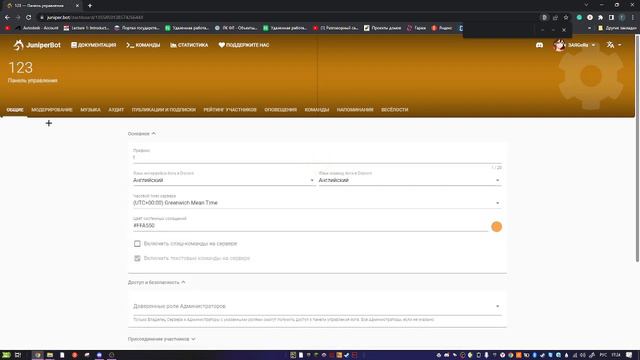Switch to the Модерирование tab
Image resolution: width=640 pixels, height=360 pixels.
(52, 110)
